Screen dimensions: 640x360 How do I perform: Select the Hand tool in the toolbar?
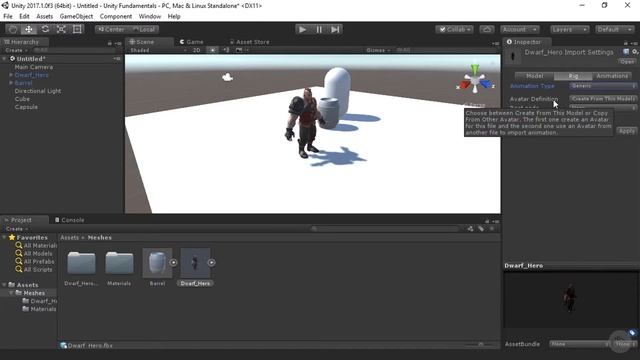(13, 29)
